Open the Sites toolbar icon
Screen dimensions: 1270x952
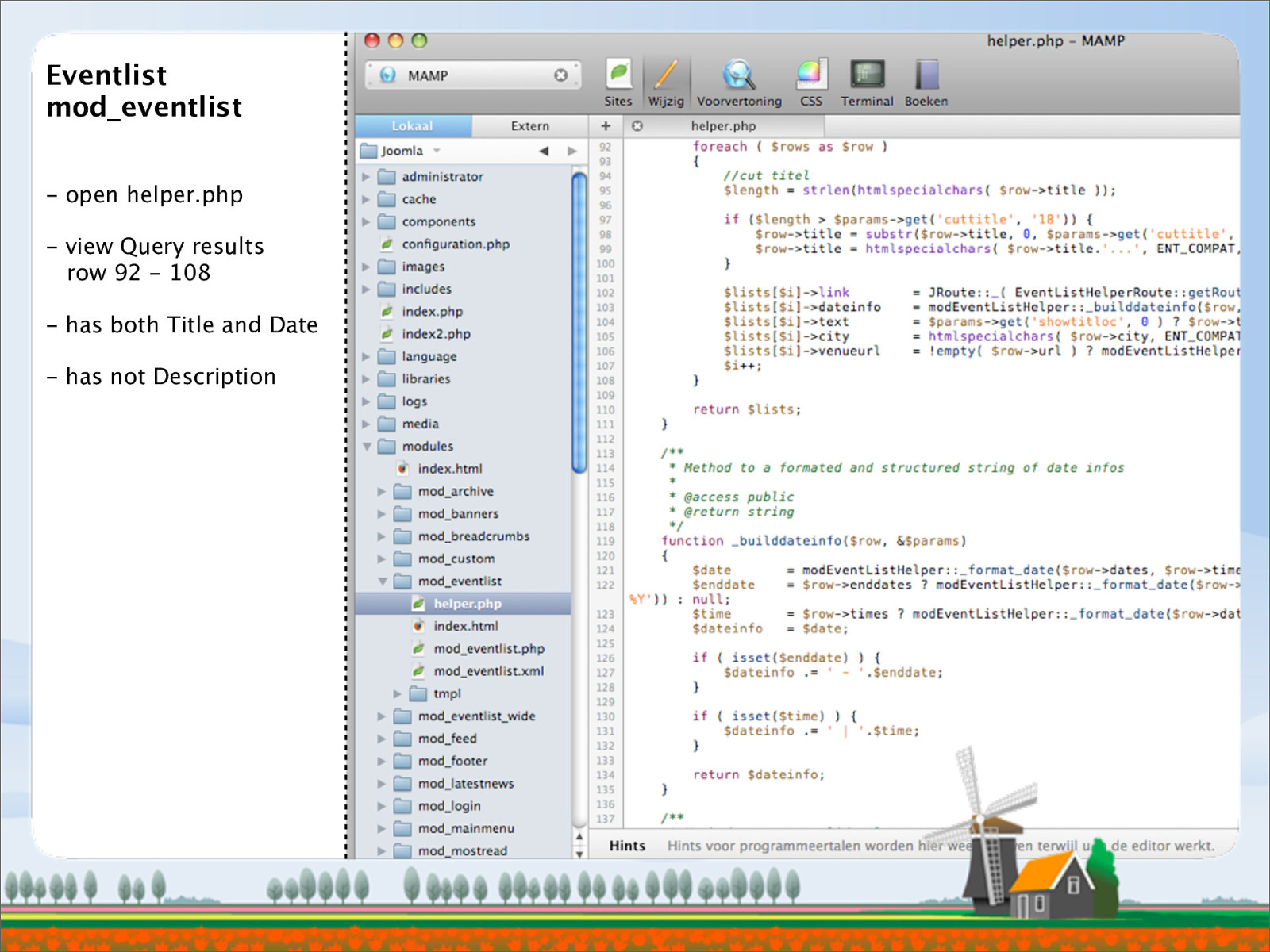618,83
